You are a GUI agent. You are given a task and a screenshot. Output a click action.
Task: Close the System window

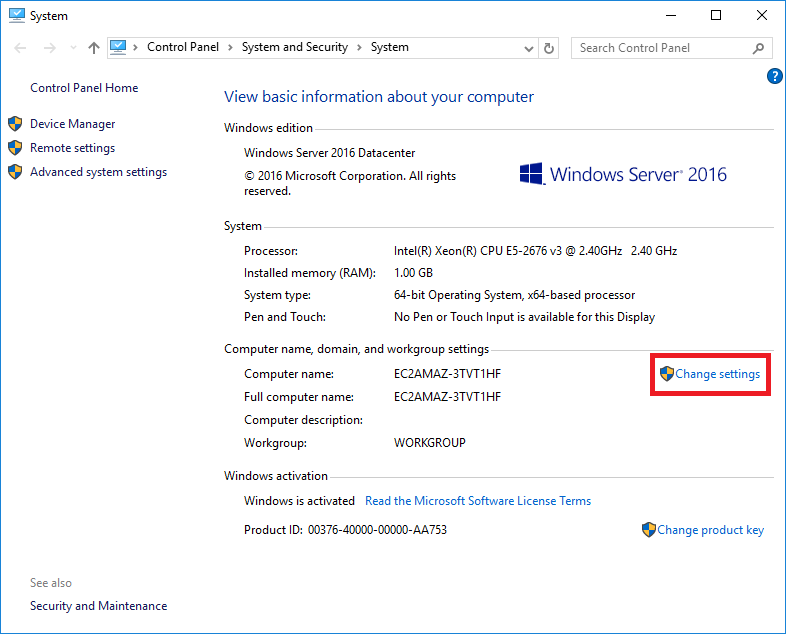click(x=762, y=16)
